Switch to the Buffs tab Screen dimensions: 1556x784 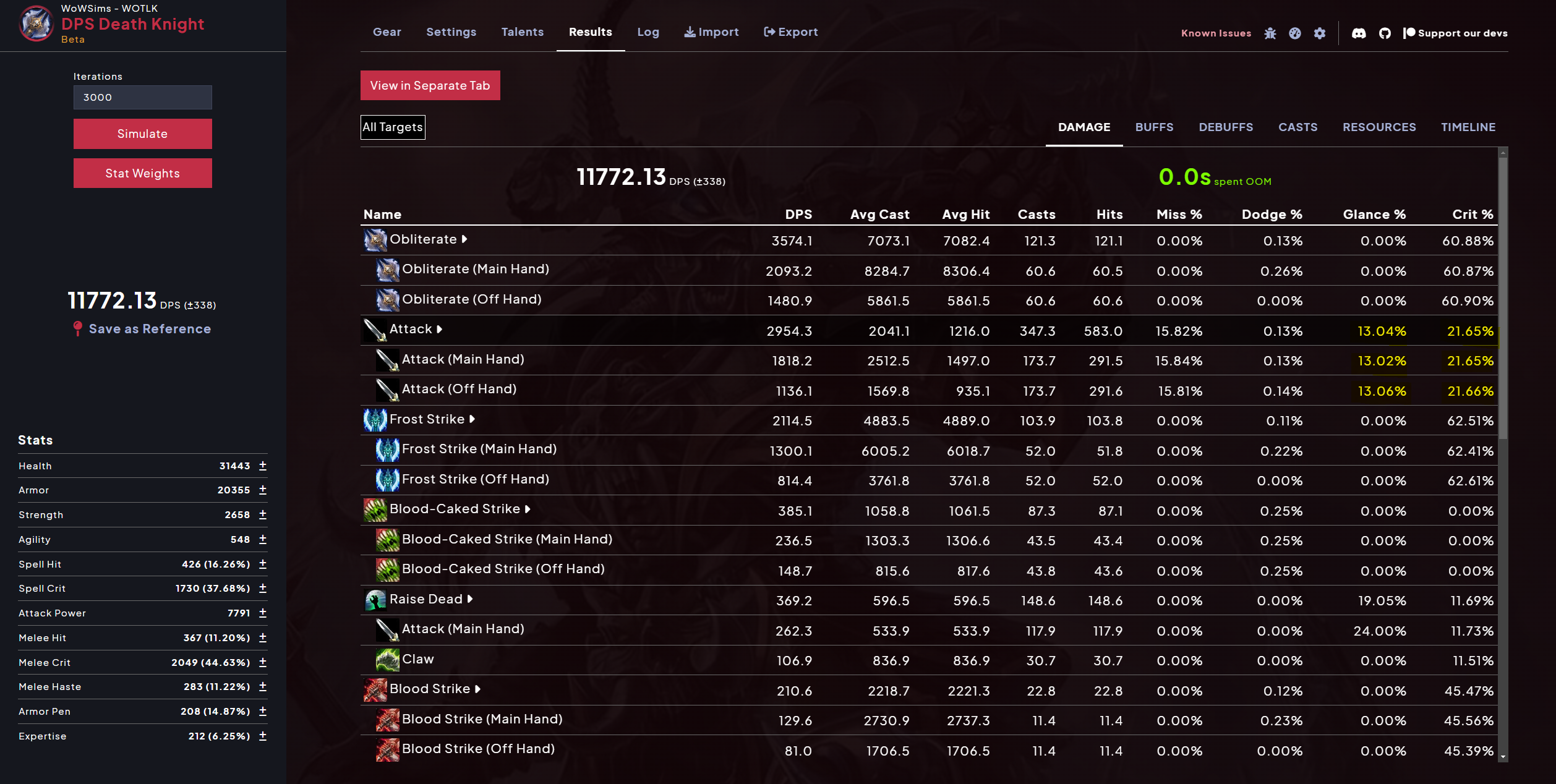(1154, 127)
